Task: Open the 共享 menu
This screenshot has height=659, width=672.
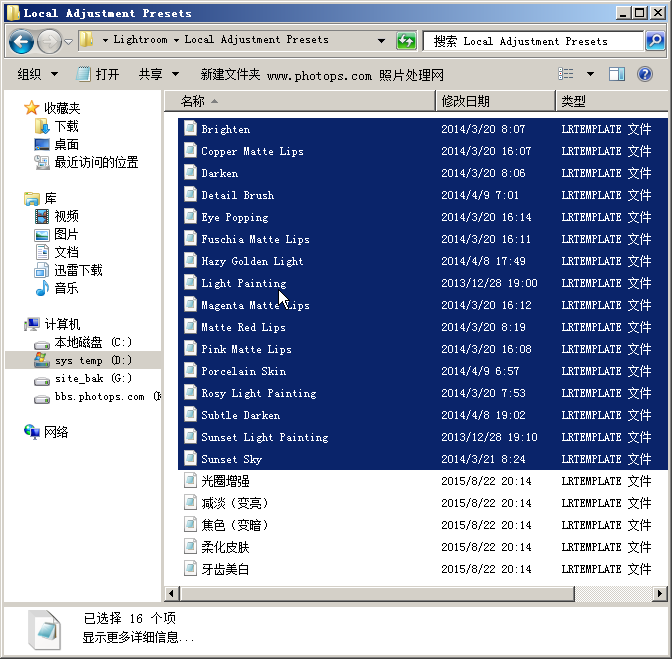Action: [159, 75]
